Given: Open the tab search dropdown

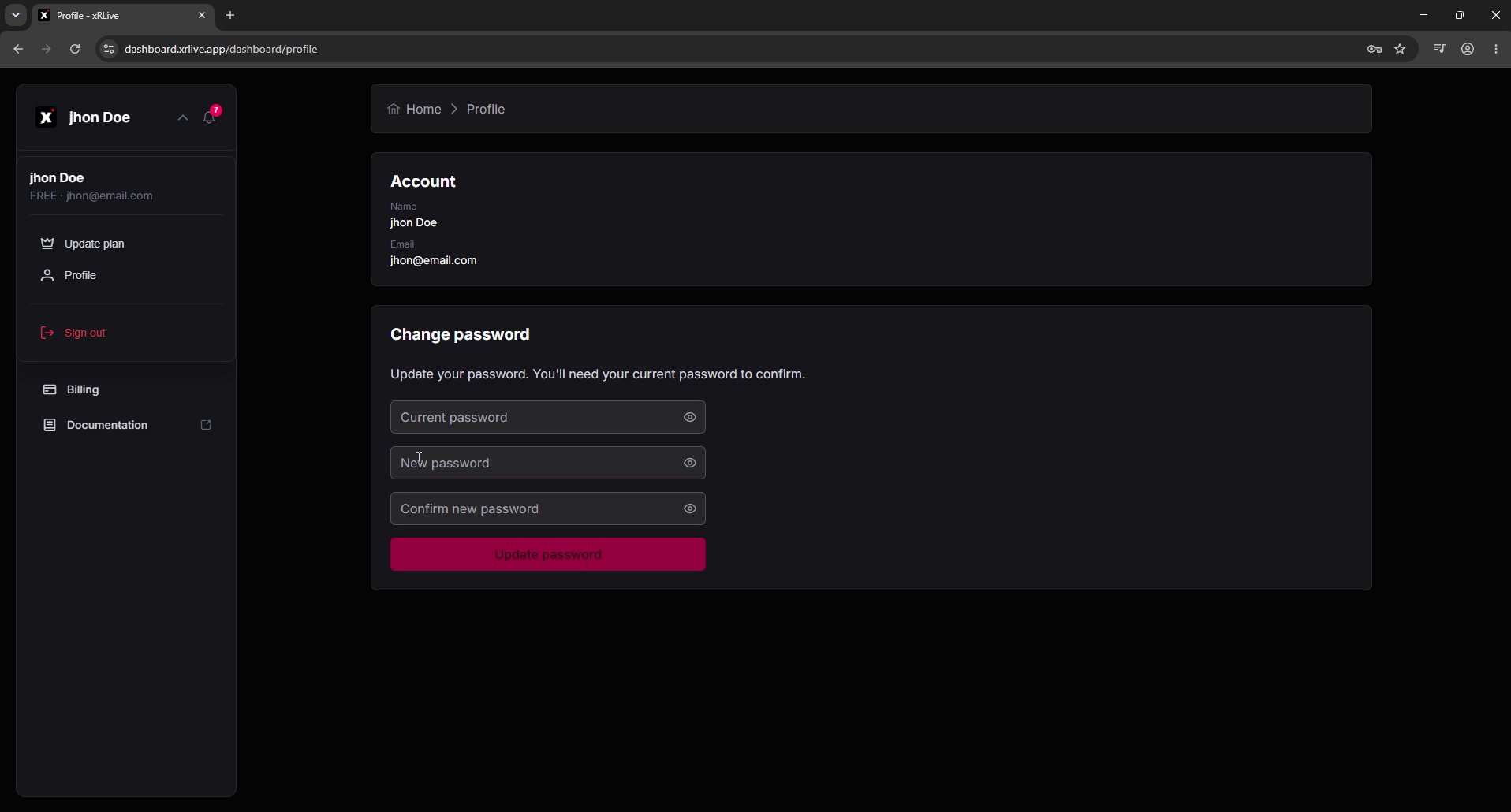Looking at the screenshot, I should [x=15, y=15].
